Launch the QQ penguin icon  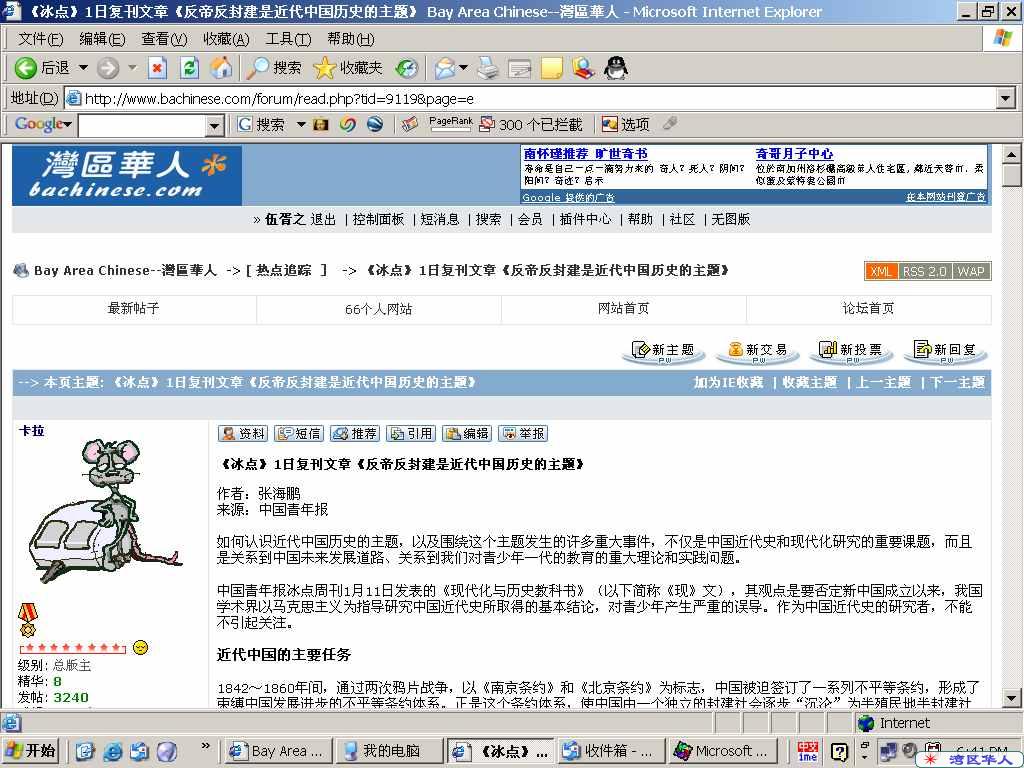pos(615,67)
